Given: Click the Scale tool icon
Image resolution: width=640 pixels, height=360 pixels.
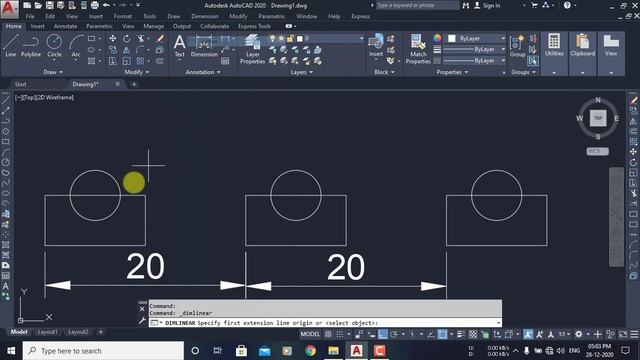Looking at the screenshot, I should [127, 61].
